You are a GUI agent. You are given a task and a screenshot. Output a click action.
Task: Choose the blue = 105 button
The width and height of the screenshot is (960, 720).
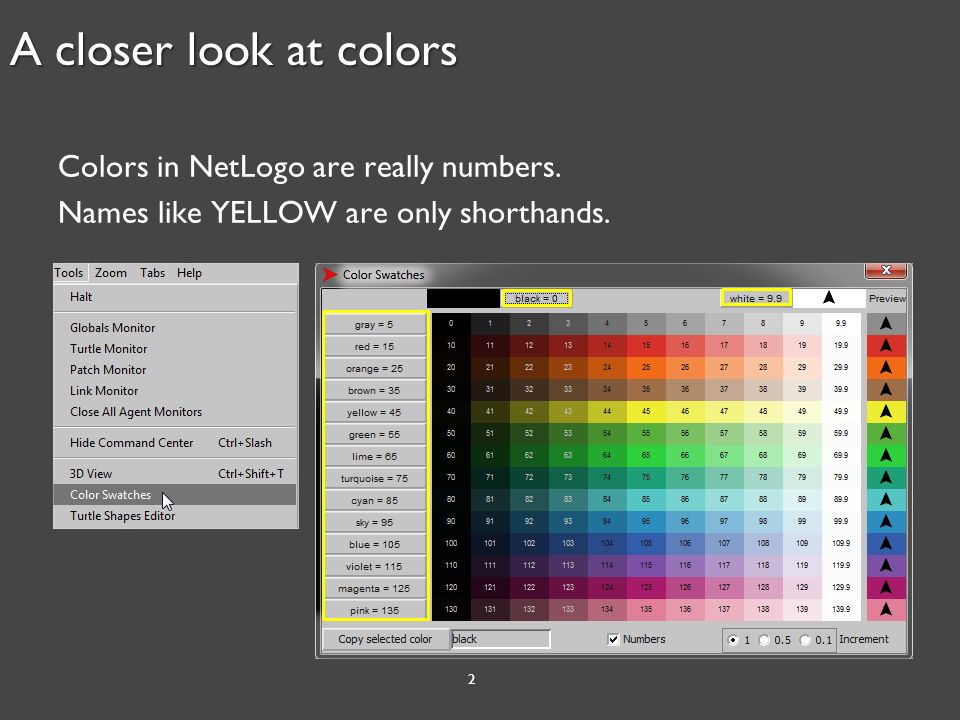[x=374, y=545]
